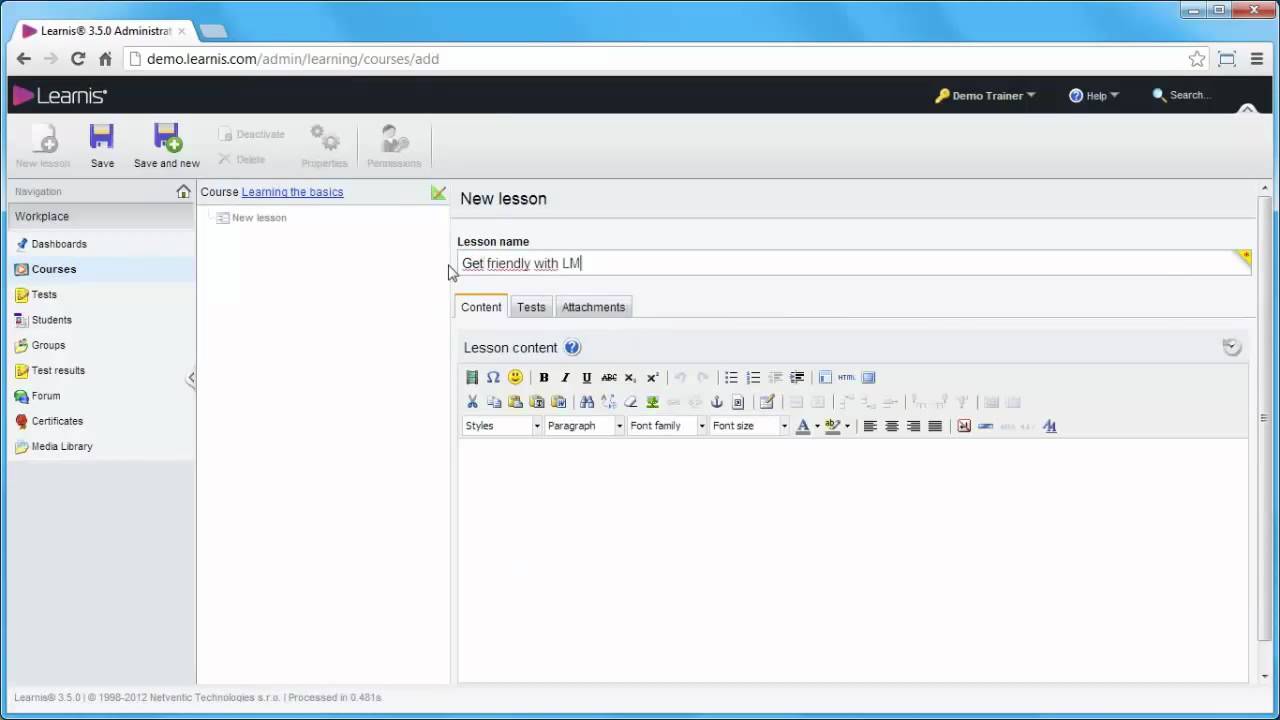1280x720 pixels.
Task: Click the navigation home icon
Action: pyautogui.click(x=183, y=191)
